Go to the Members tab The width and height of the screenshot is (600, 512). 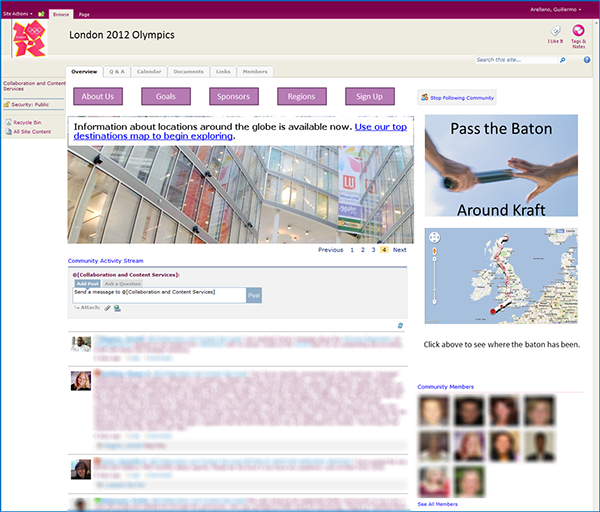255,72
